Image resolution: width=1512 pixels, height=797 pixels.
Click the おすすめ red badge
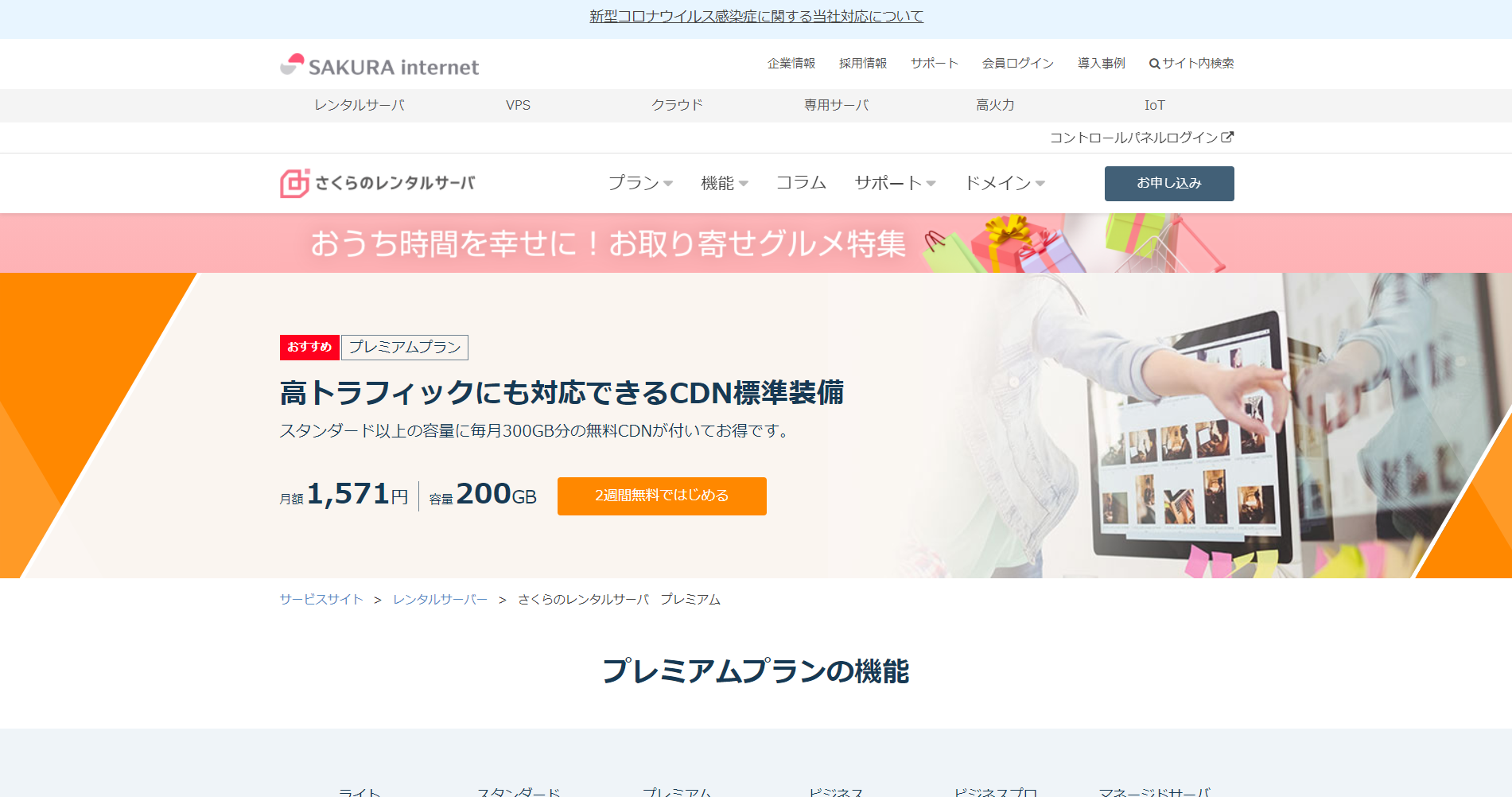tap(309, 348)
